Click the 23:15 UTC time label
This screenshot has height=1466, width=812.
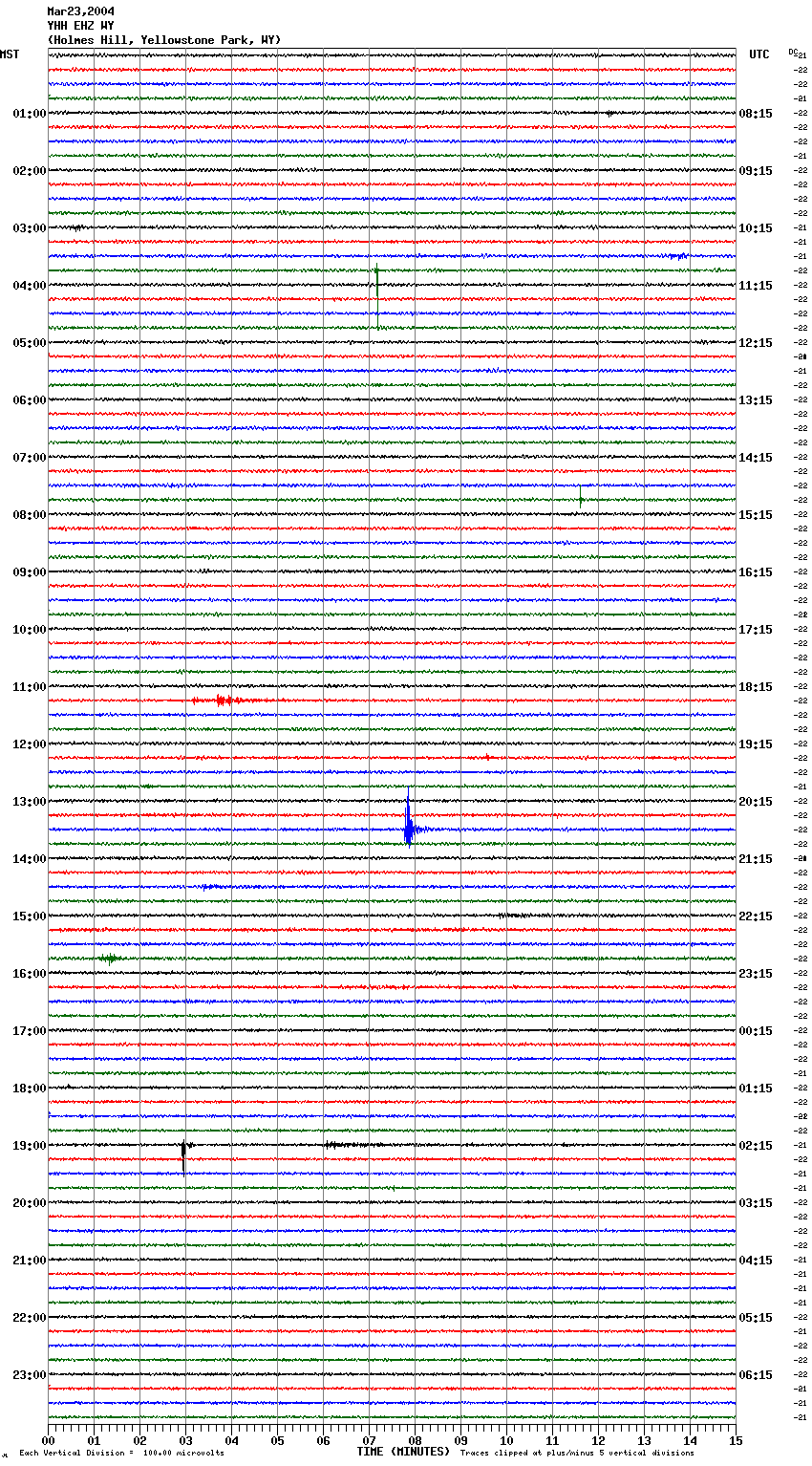click(756, 974)
